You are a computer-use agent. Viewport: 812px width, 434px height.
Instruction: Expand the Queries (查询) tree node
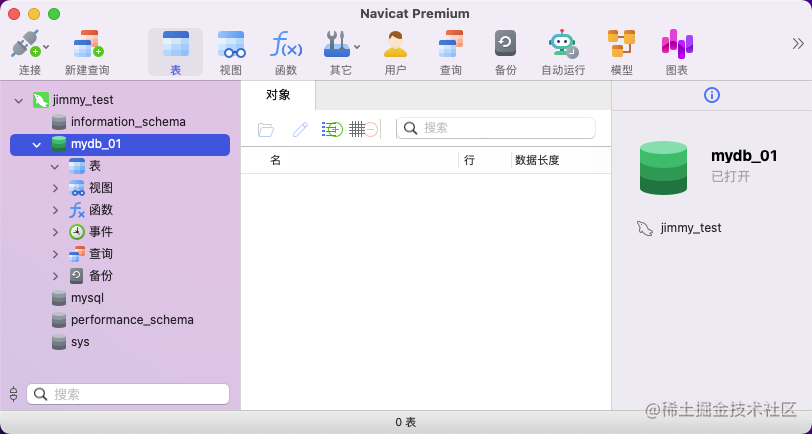[x=55, y=254]
